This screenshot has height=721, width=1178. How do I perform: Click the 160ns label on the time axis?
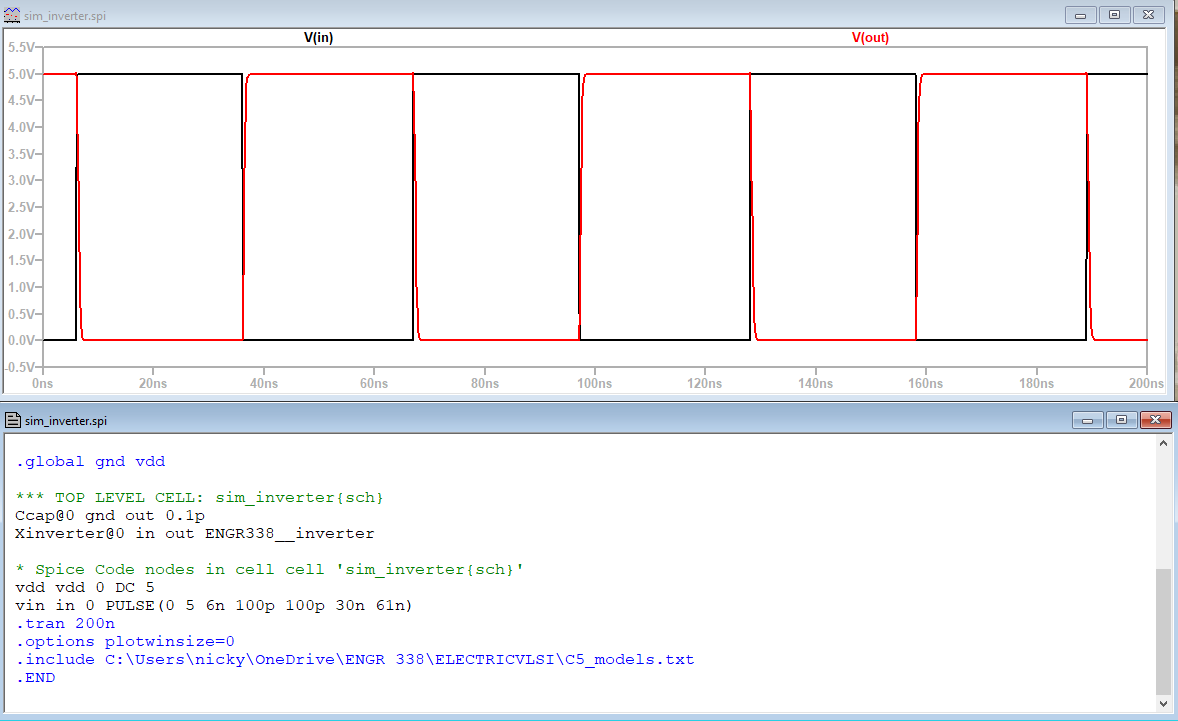[926, 384]
